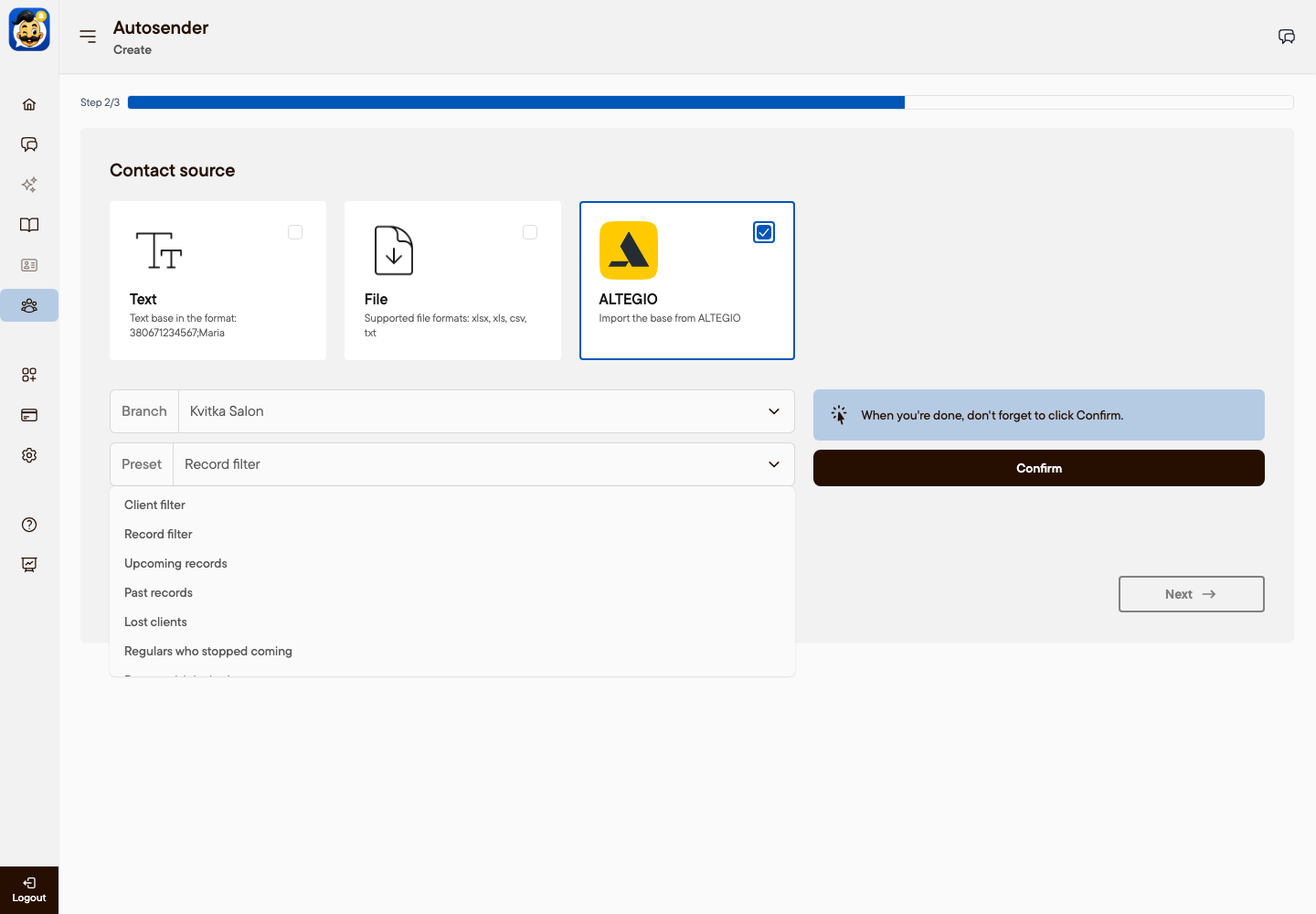
Task: Click the File contact source card title
Action: coord(376,299)
